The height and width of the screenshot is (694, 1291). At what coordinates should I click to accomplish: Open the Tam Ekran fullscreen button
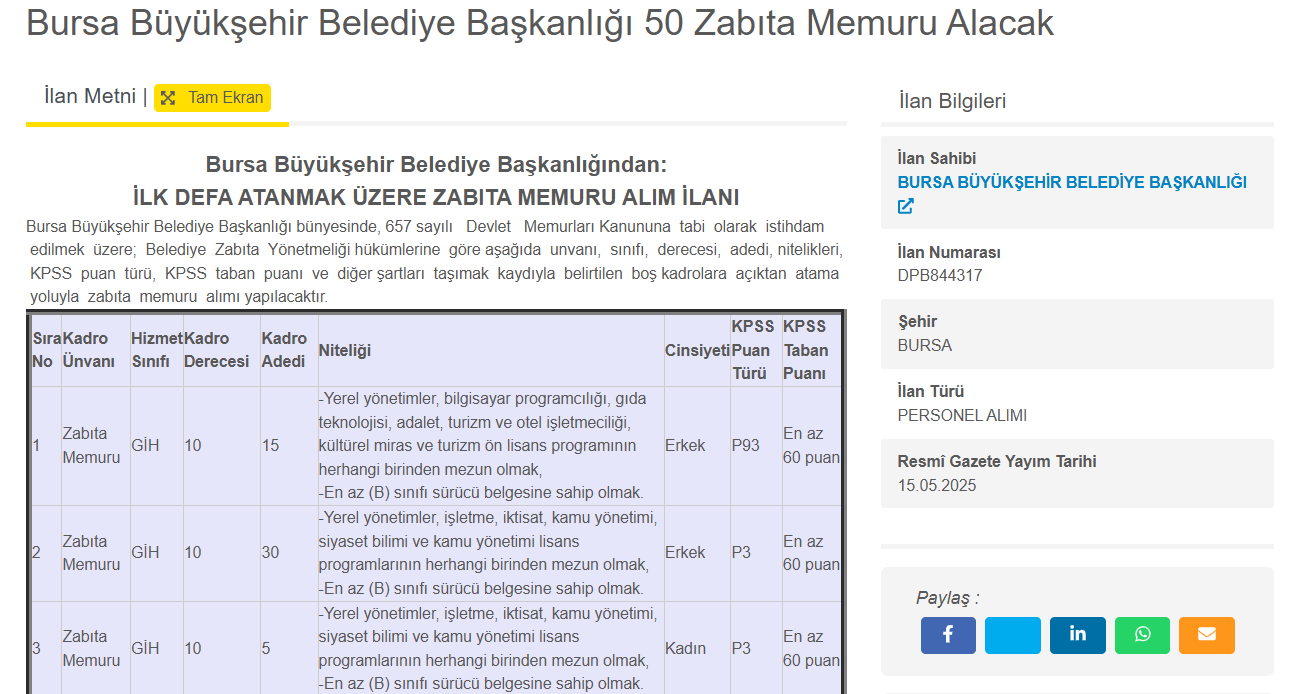(x=212, y=98)
